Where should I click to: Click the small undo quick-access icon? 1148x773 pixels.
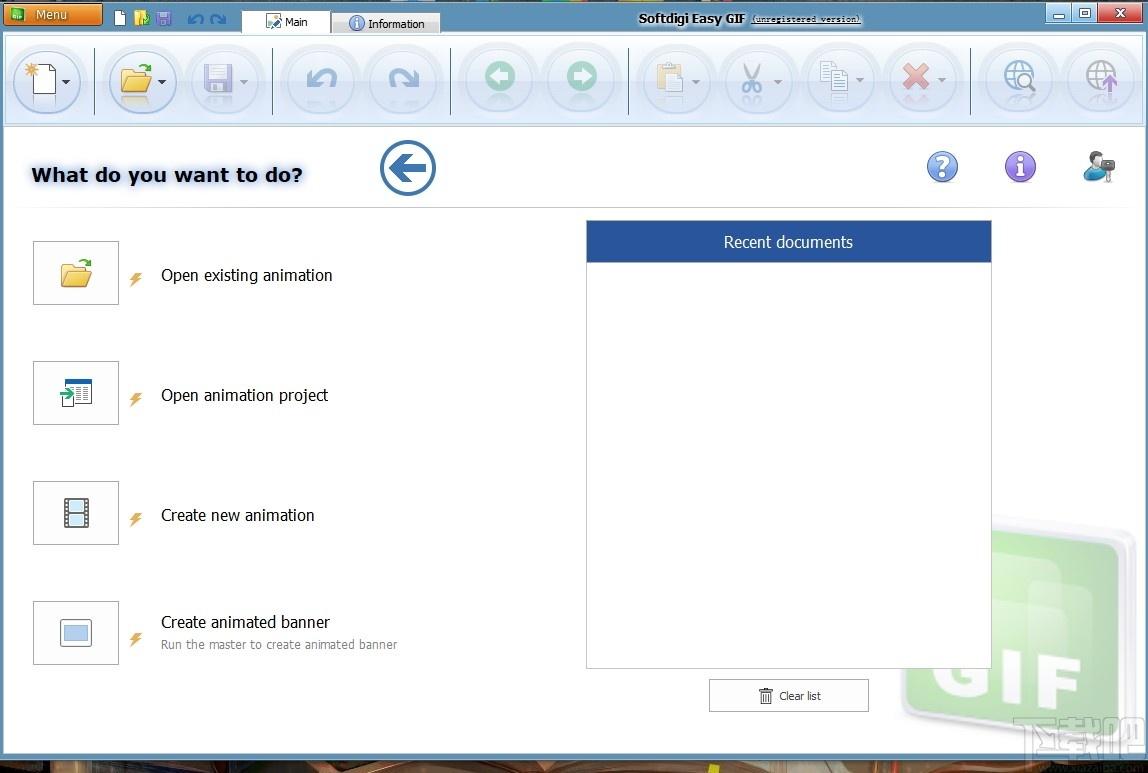[x=195, y=19]
